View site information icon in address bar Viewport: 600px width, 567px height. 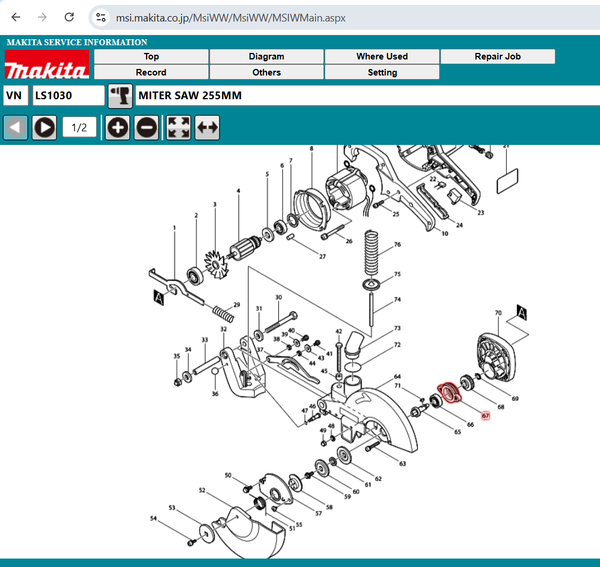click(101, 17)
